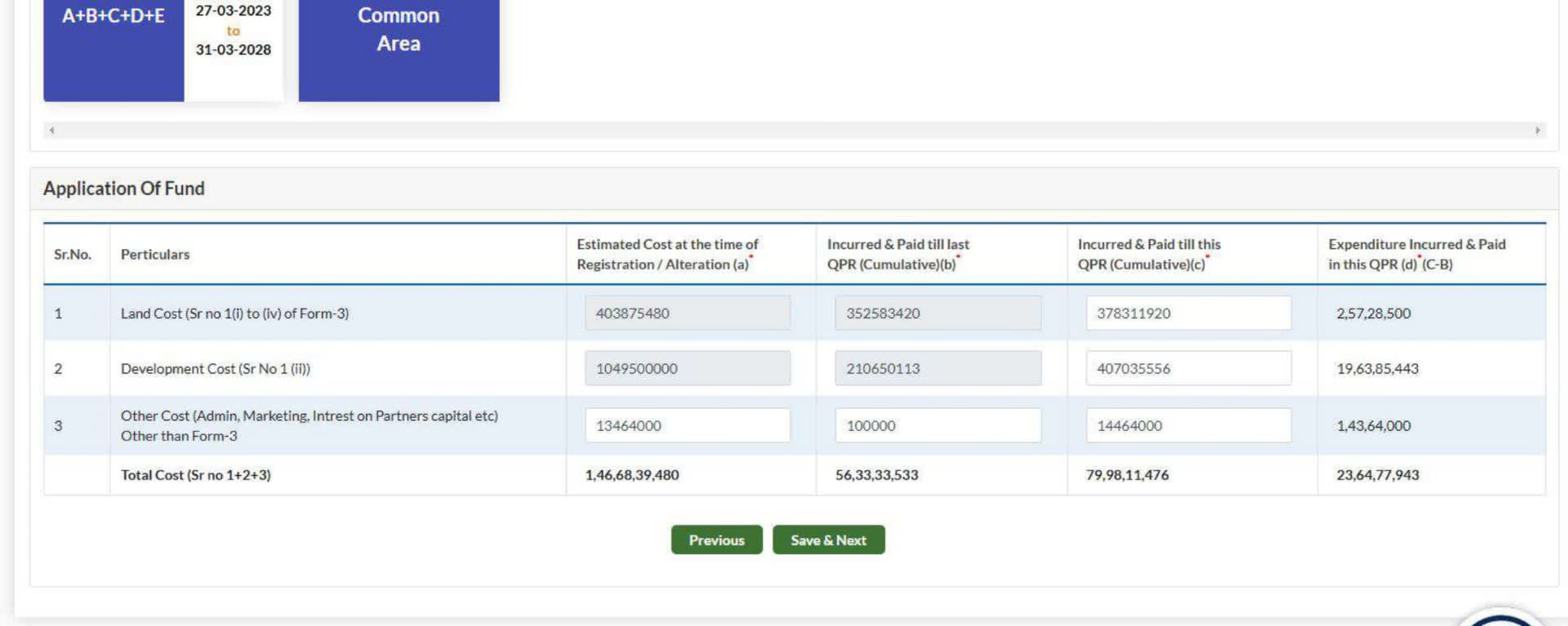Select the Common Area tile
The height and width of the screenshot is (626, 1568).
tap(399, 49)
